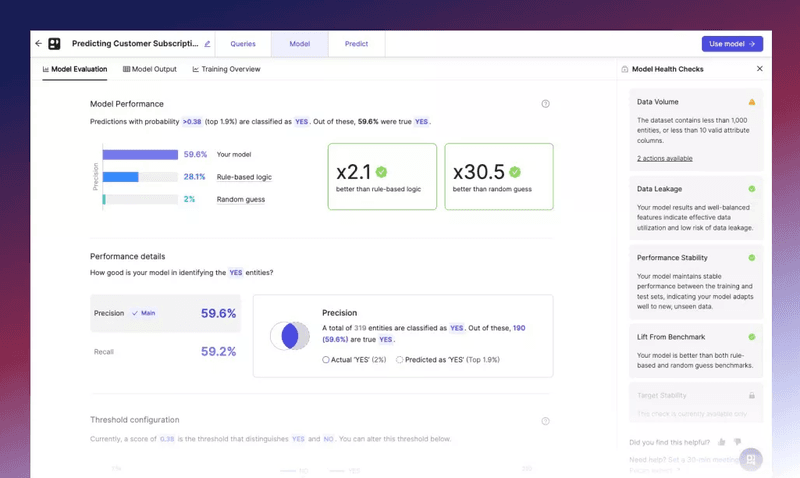Click the Your model 59.6% precision bar
This screenshot has width=800, height=478.
pyautogui.click(x=140, y=155)
